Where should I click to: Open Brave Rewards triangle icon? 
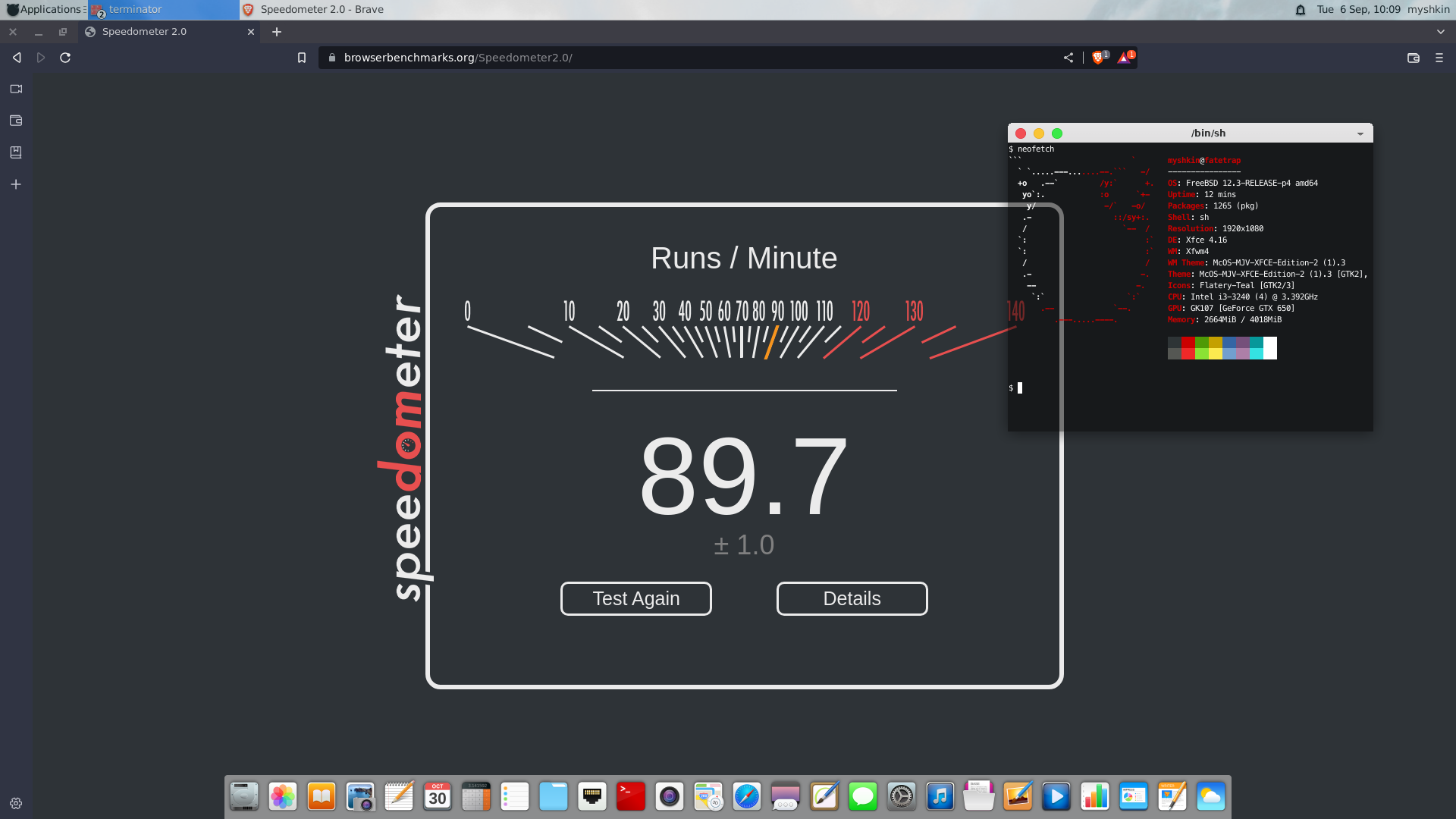click(x=1125, y=58)
